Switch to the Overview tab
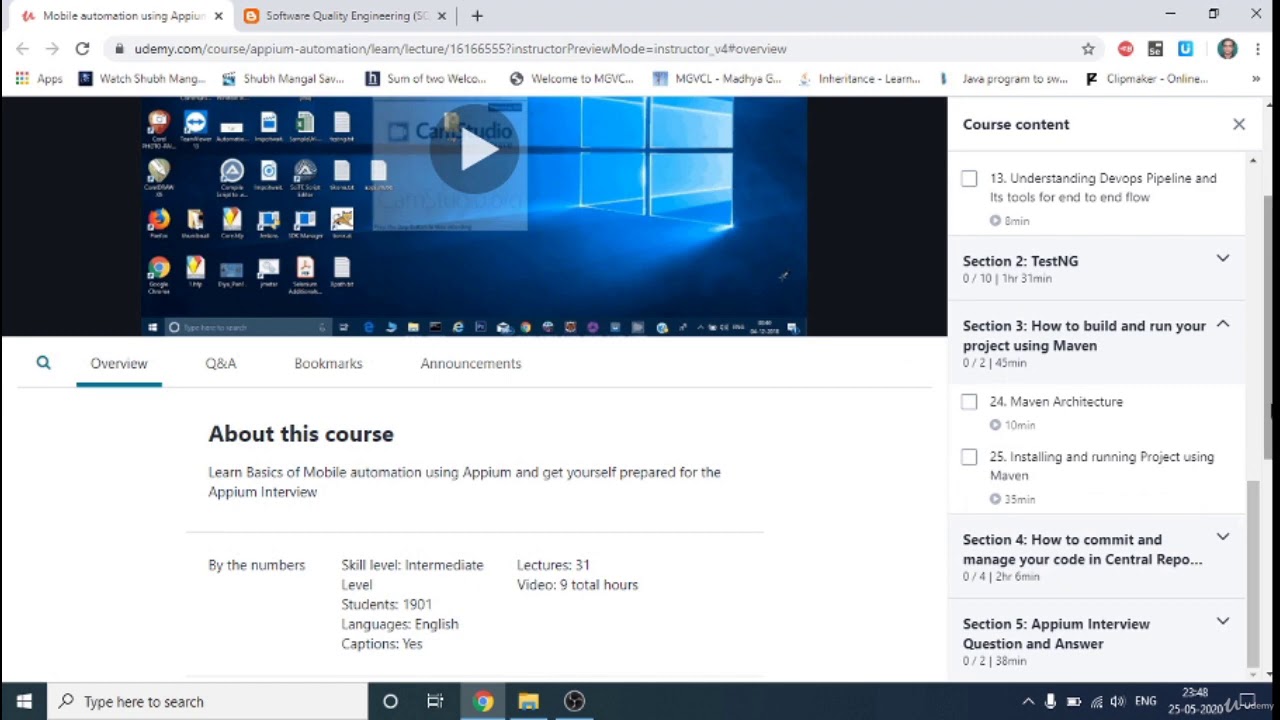 (119, 363)
